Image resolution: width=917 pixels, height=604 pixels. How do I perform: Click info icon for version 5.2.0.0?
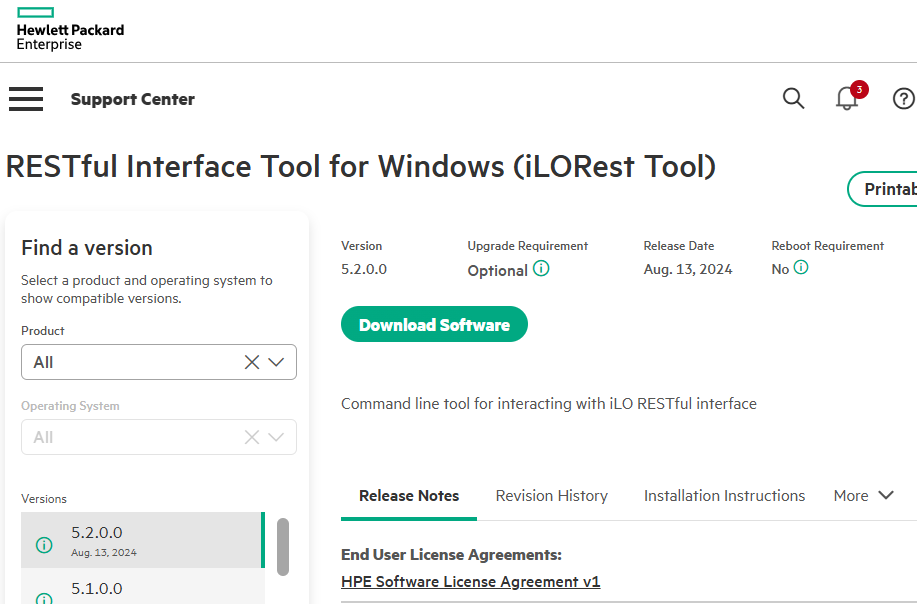pyautogui.click(x=44, y=545)
